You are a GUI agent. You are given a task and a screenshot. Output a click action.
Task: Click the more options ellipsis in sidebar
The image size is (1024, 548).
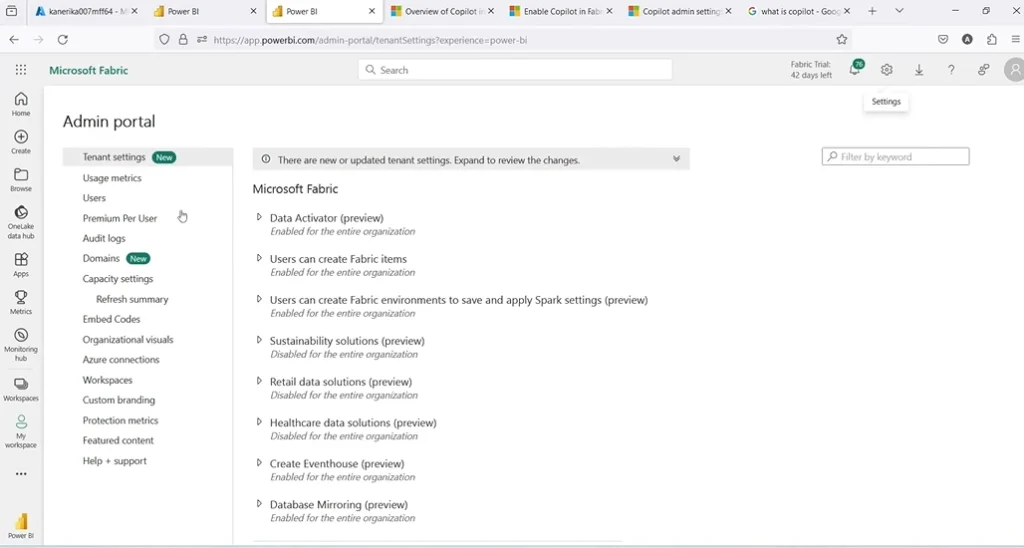tap(21, 474)
